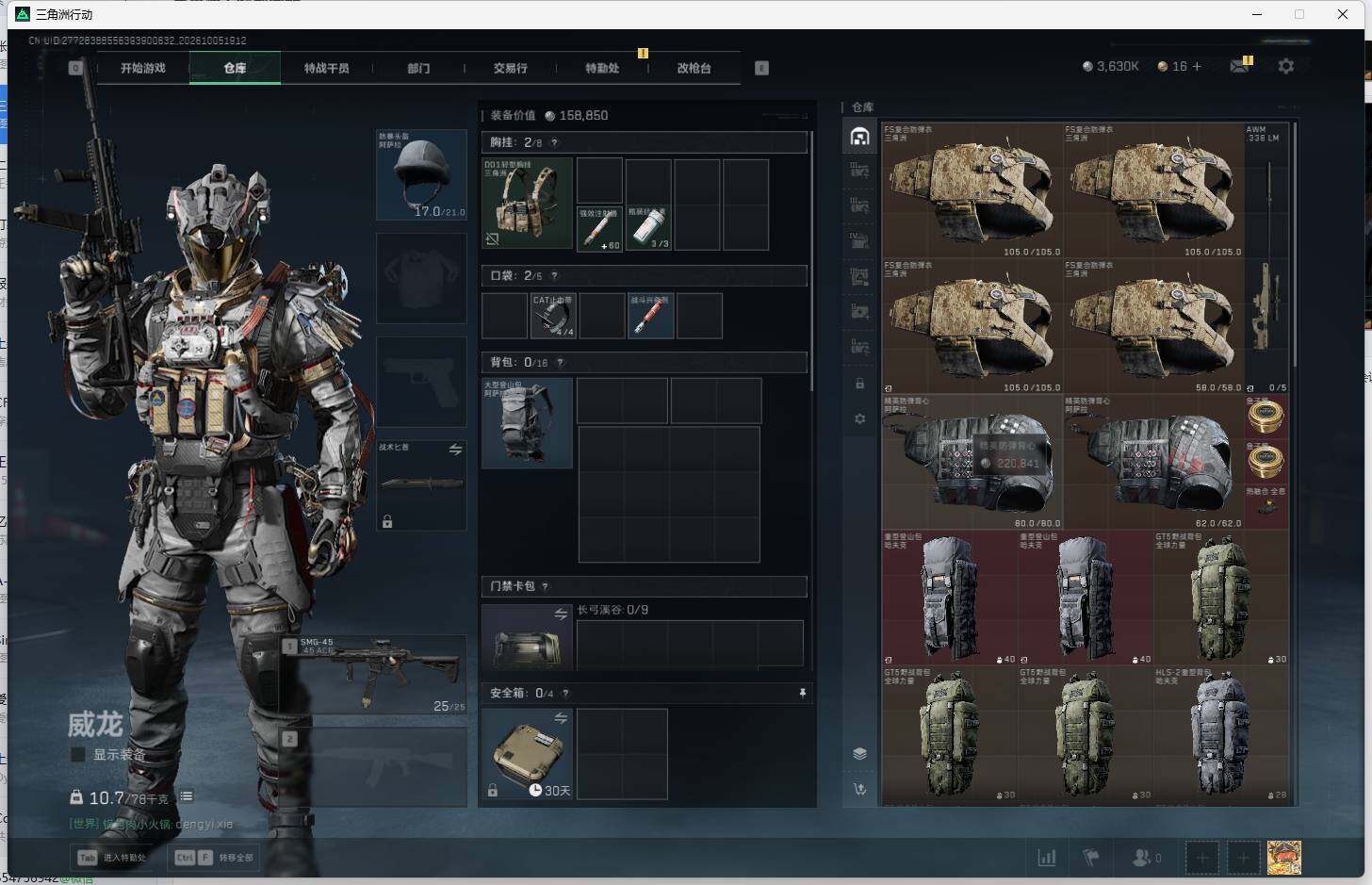Toggle the 显示装备 checkbox

click(78, 755)
